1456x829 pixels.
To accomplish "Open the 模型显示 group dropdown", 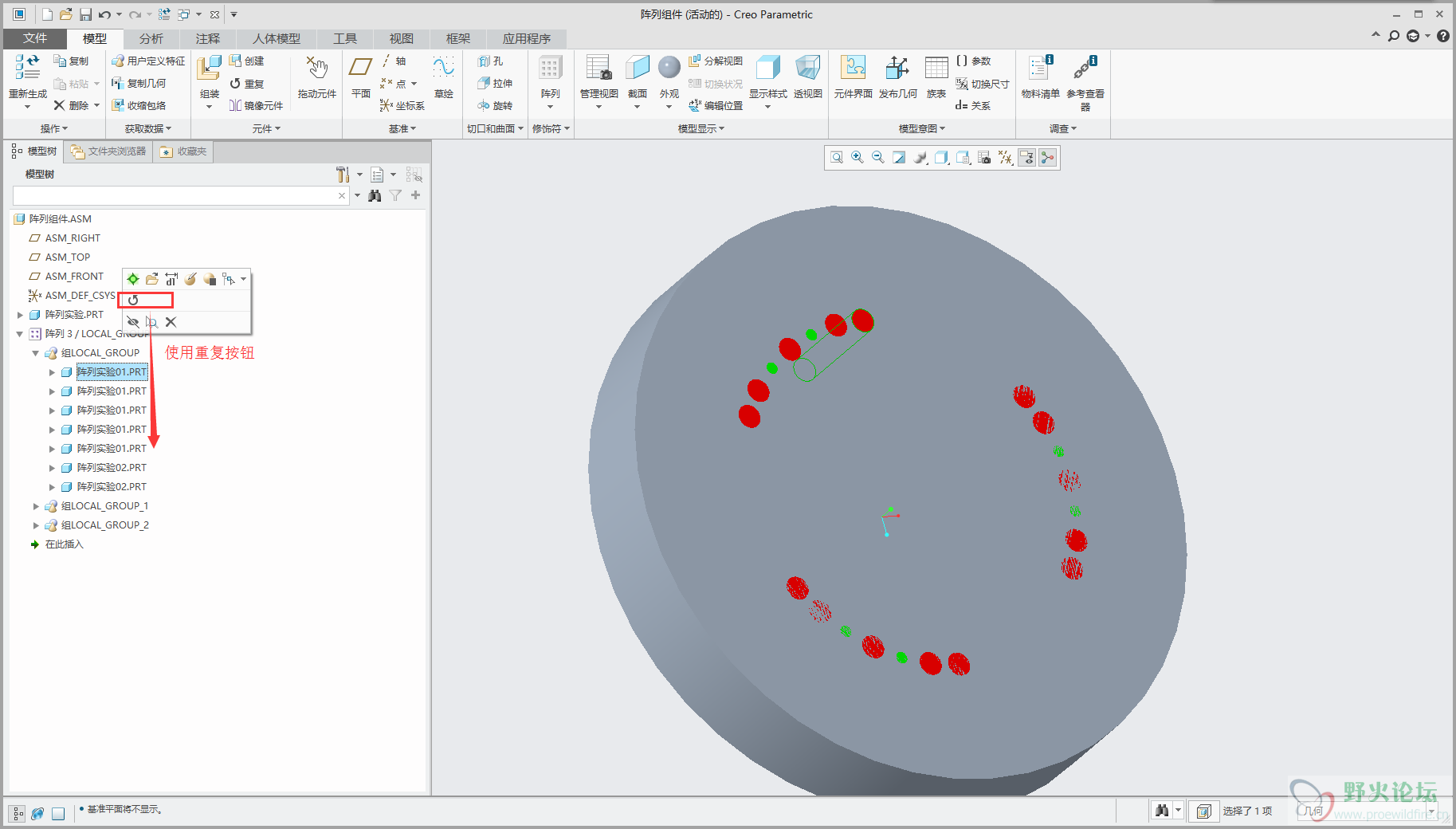I will click(x=701, y=128).
